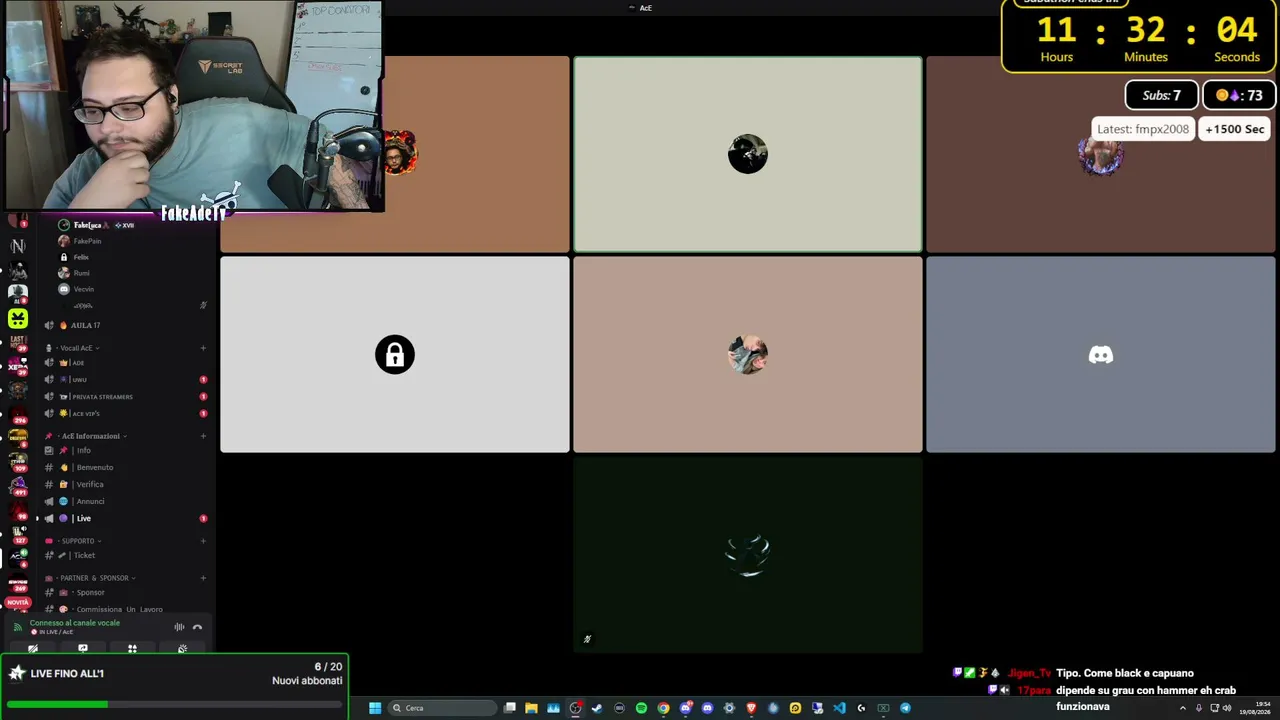
Task: Open the Commissiona Un Lavoro channel
Action: click(126, 609)
